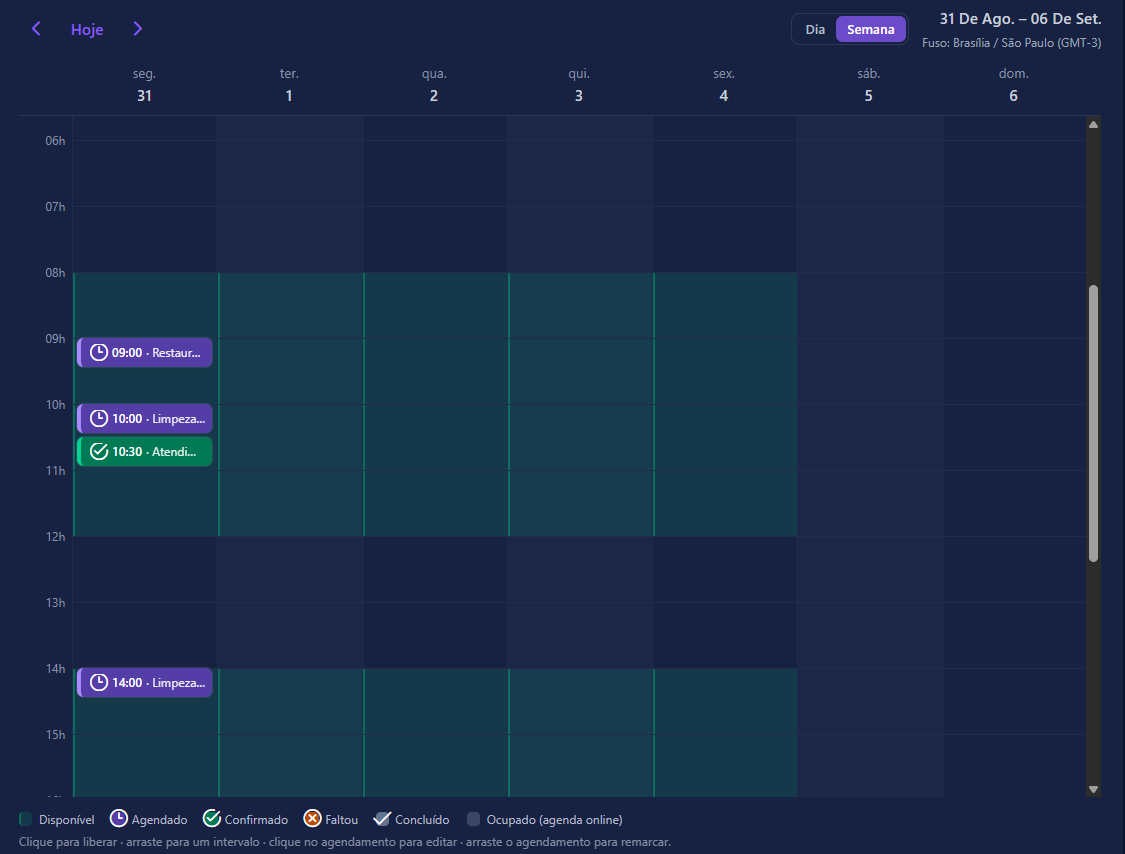
Task: Click the vertical scrollbar thumb
Action: pos(1093,423)
